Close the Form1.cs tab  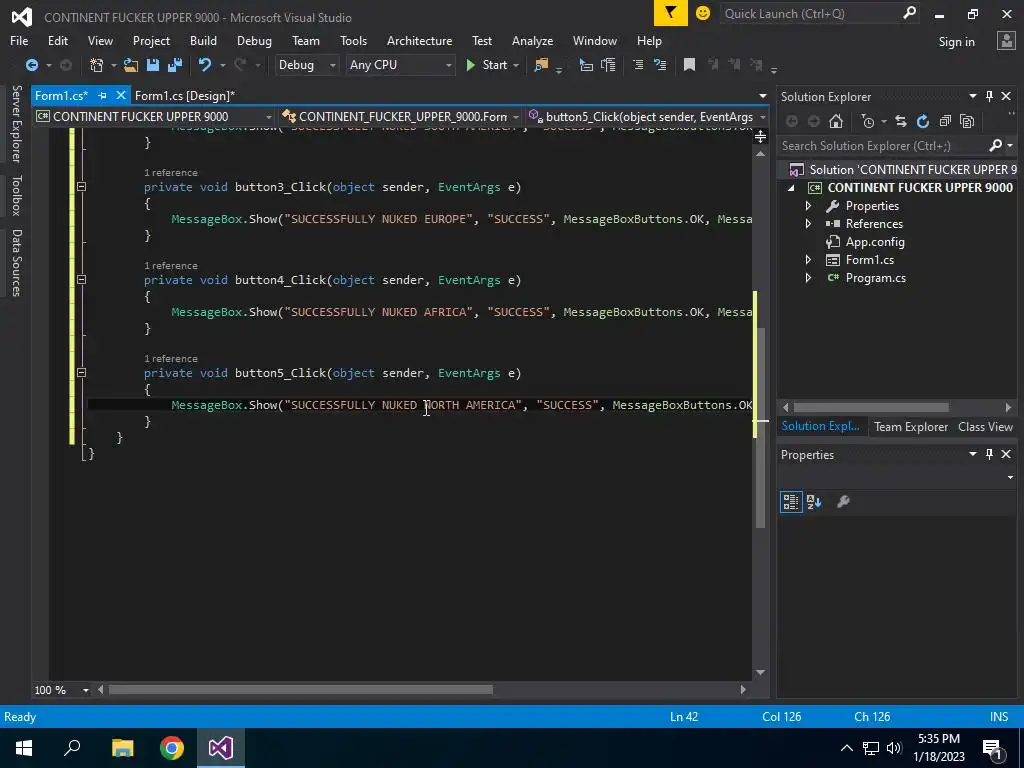121,95
